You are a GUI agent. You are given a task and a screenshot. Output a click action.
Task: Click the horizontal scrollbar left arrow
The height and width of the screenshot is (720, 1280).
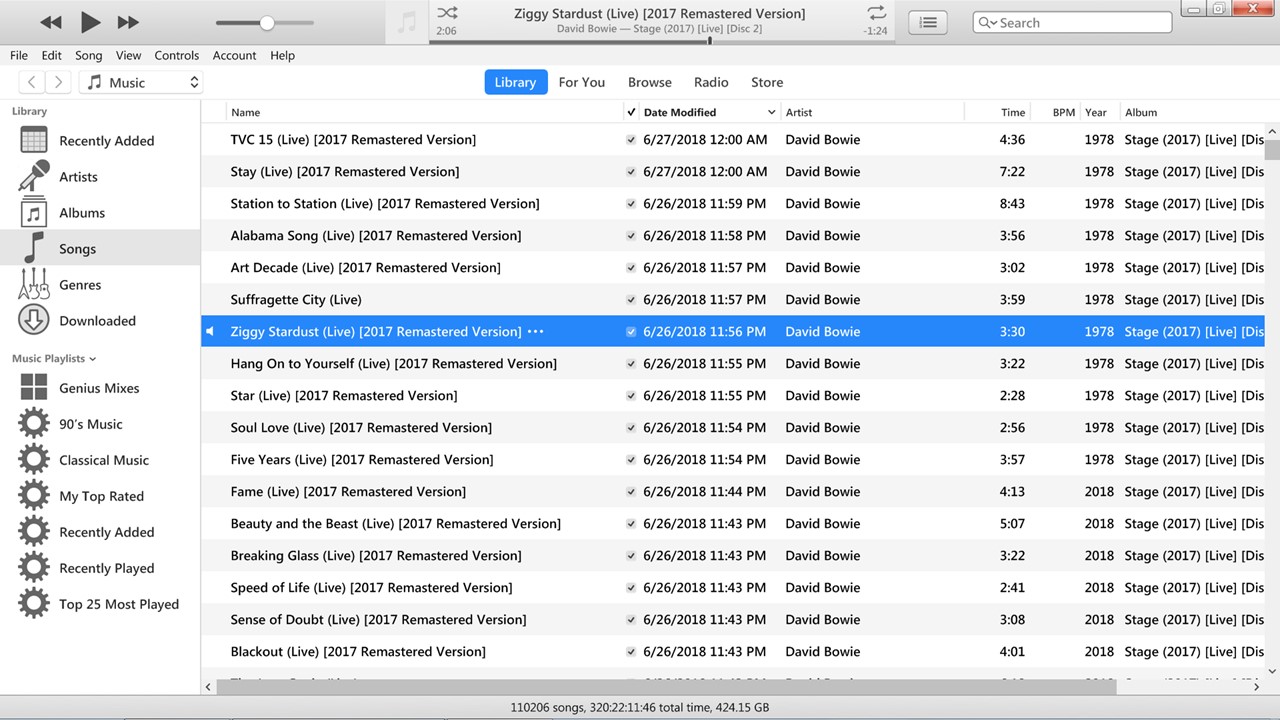(208, 686)
